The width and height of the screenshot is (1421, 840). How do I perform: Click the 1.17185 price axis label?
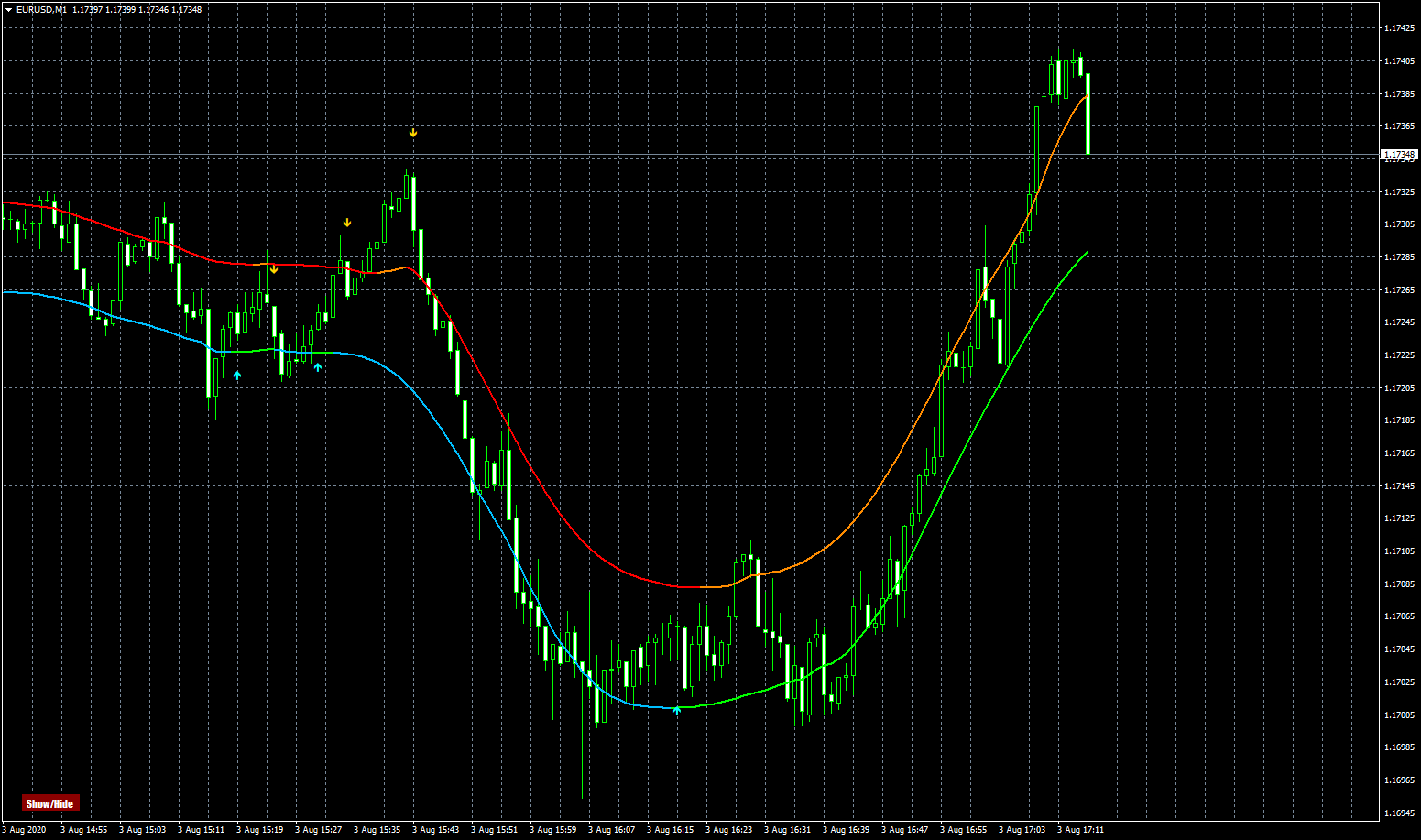[x=1398, y=420]
